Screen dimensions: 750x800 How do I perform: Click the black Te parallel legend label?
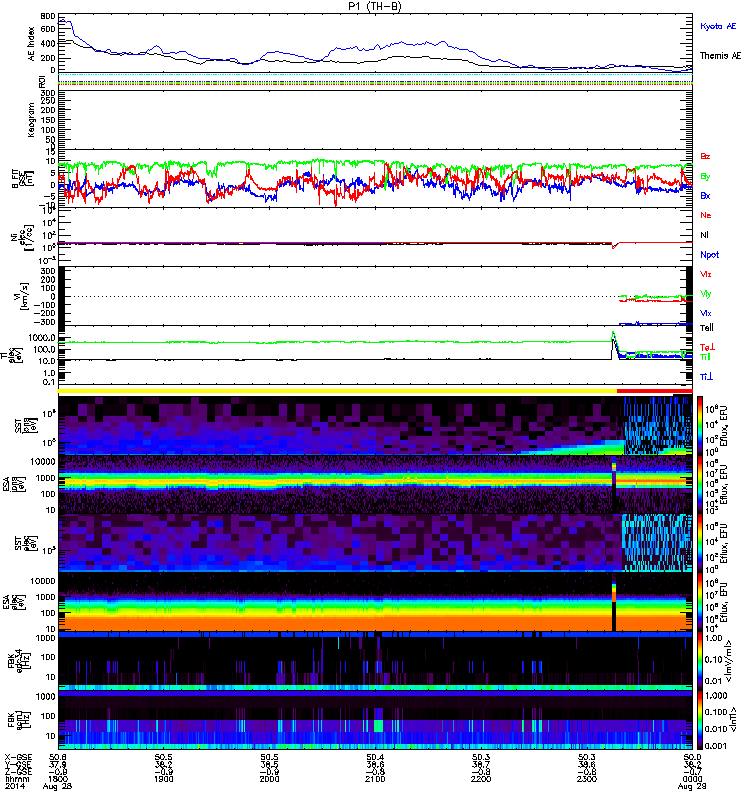tap(707, 328)
